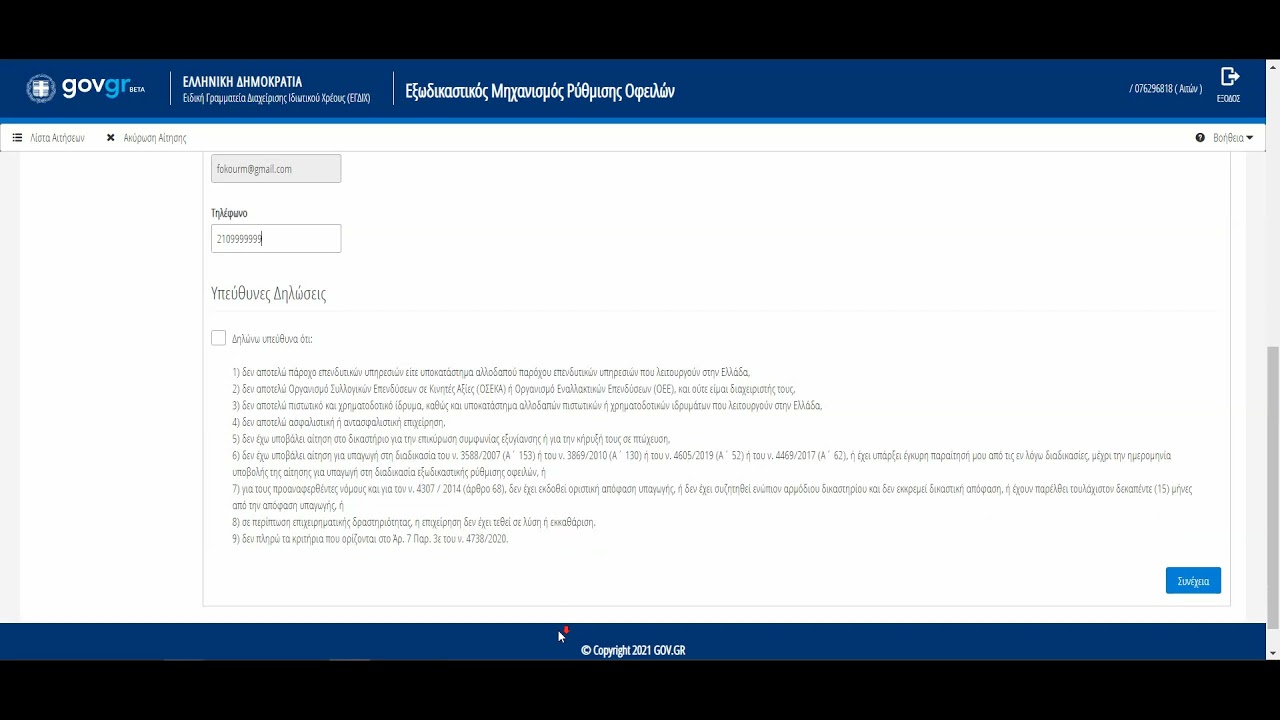Click declaration 9 about ν. 4738/2020

coord(370,538)
